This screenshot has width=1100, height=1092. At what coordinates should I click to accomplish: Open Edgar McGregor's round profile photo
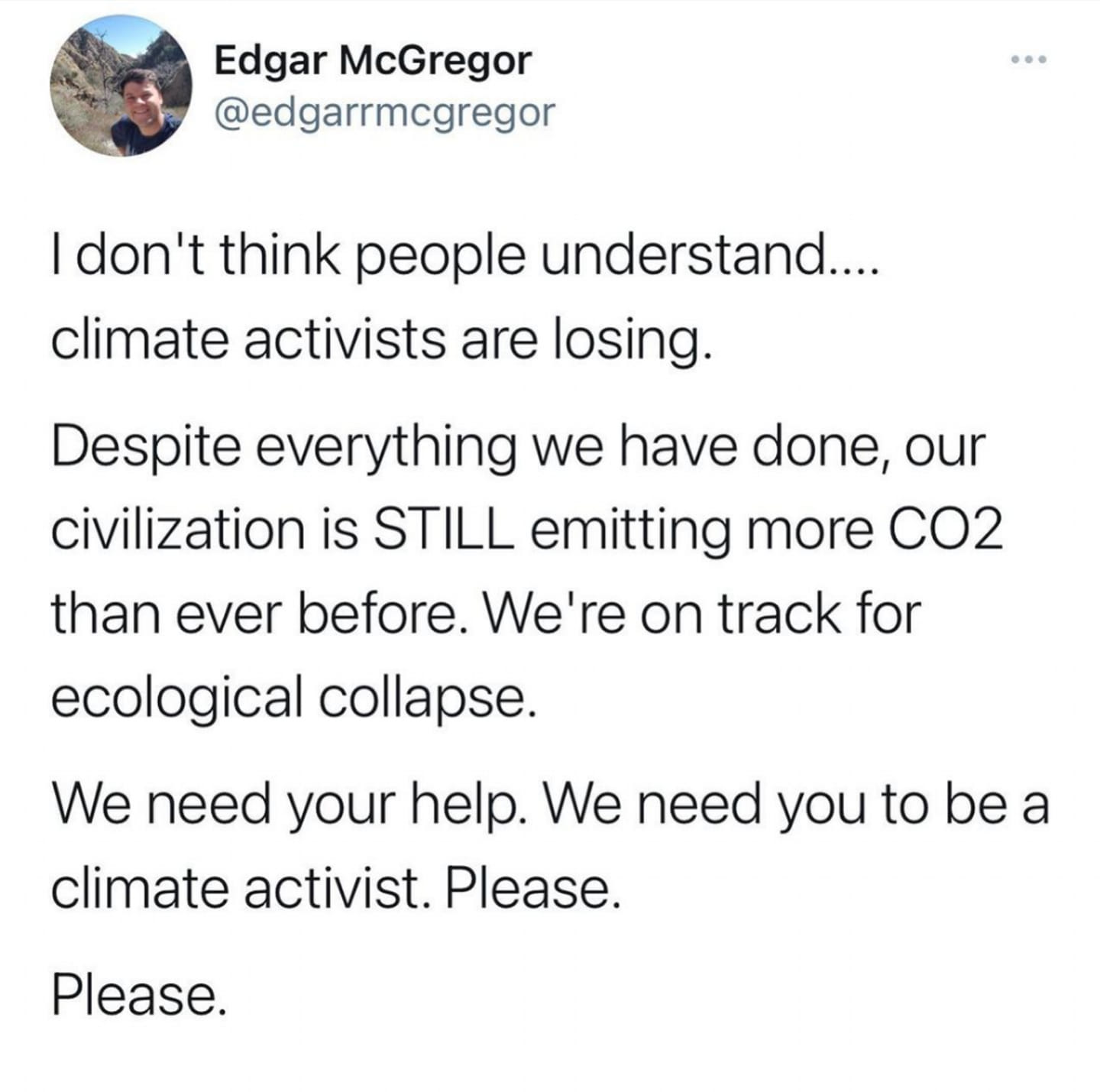pos(121,86)
